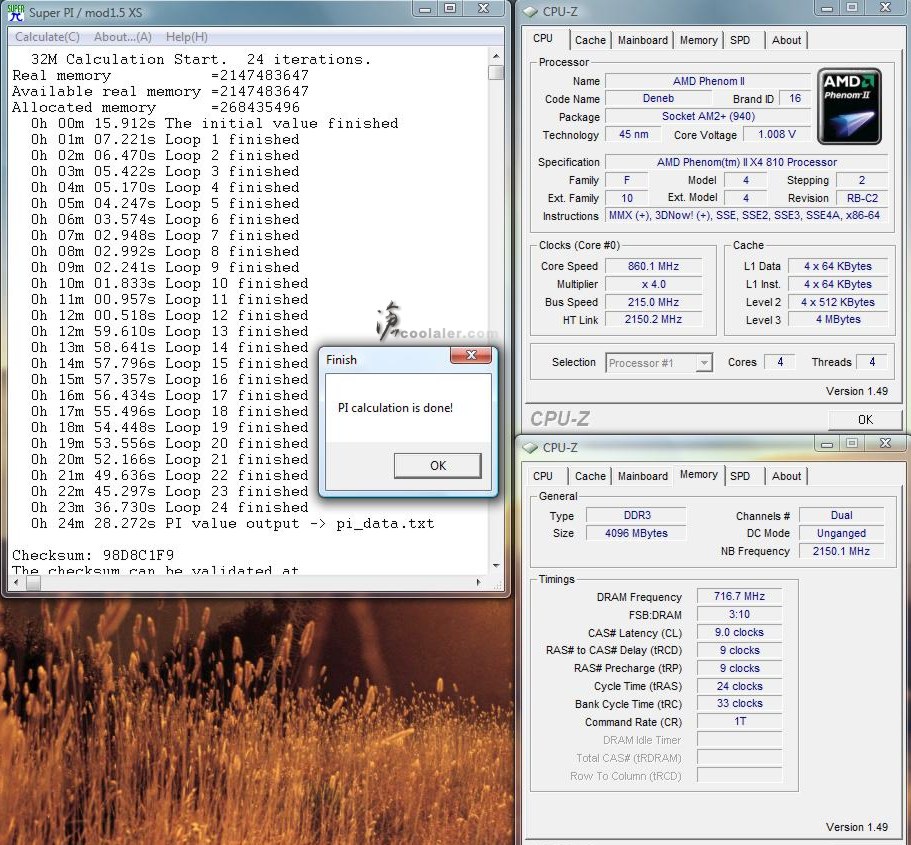
Task: Minimize the upper CPU-Z window
Action: (x=827, y=8)
